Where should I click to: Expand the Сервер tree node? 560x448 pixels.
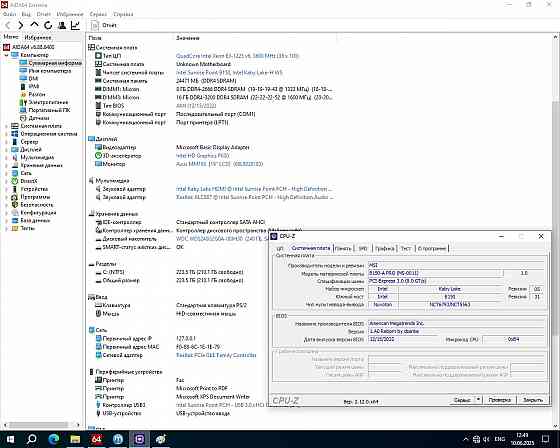coord(6,142)
